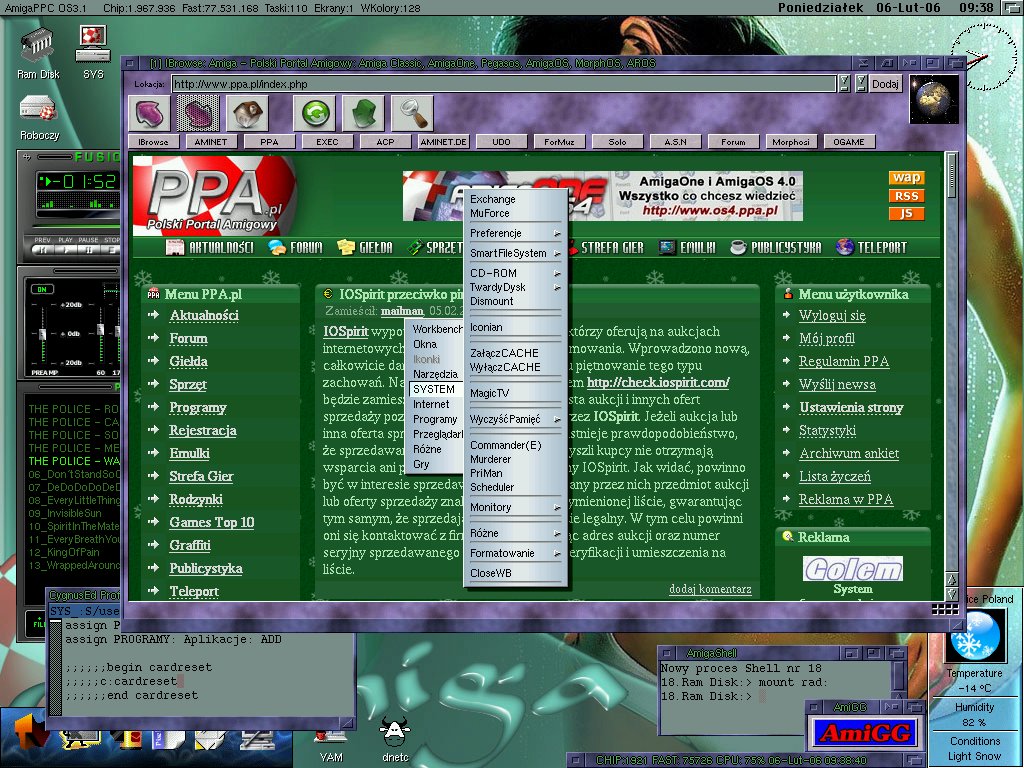Expand the SmartFileSystem submenu
The image size is (1024, 768).
pos(515,253)
